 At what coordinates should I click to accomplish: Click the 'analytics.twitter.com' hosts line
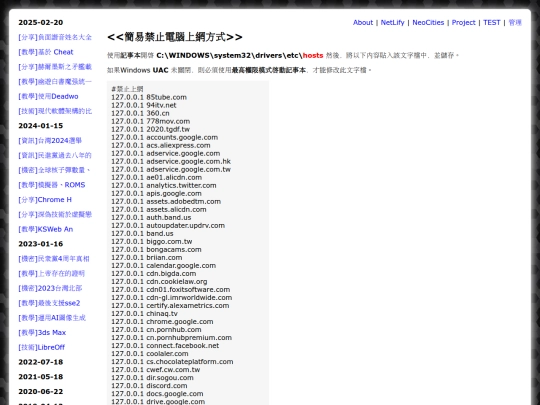point(164,186)
